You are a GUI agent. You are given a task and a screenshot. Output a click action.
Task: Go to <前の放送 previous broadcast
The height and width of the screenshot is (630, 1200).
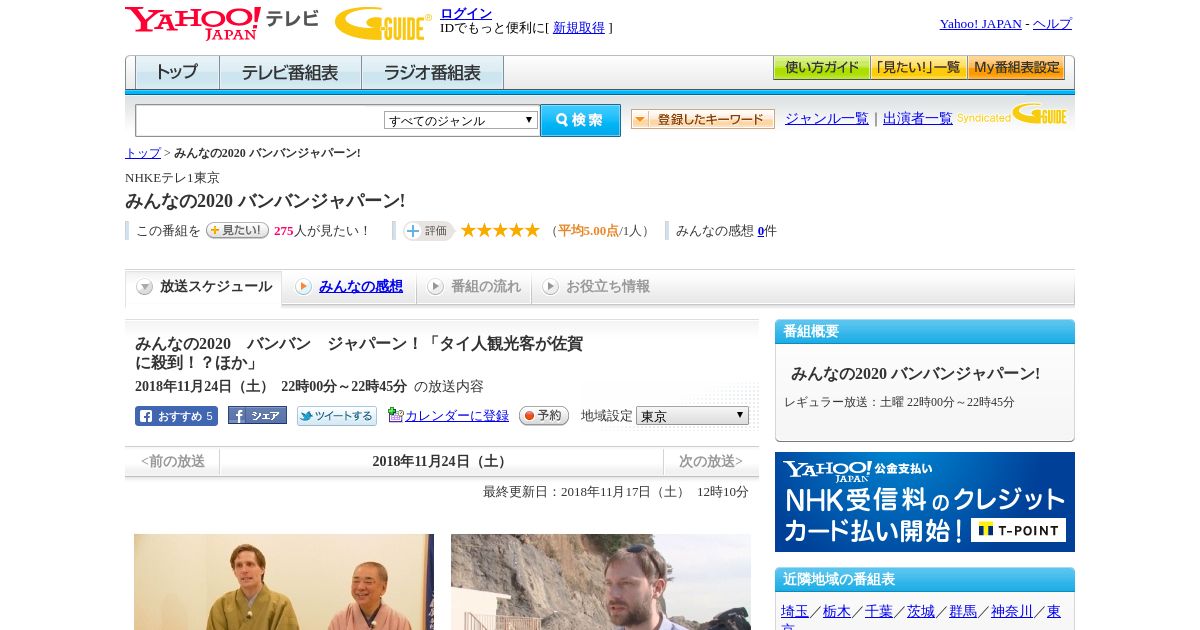tap(173, 462)
